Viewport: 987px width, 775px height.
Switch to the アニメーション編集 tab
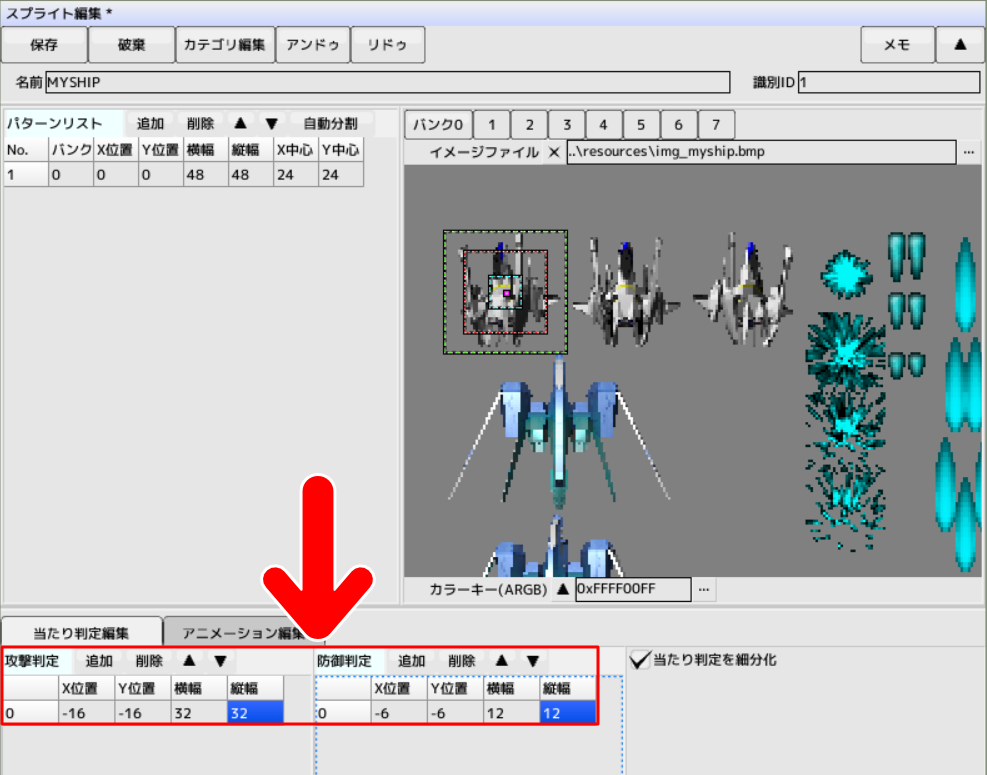click(240, 633)
